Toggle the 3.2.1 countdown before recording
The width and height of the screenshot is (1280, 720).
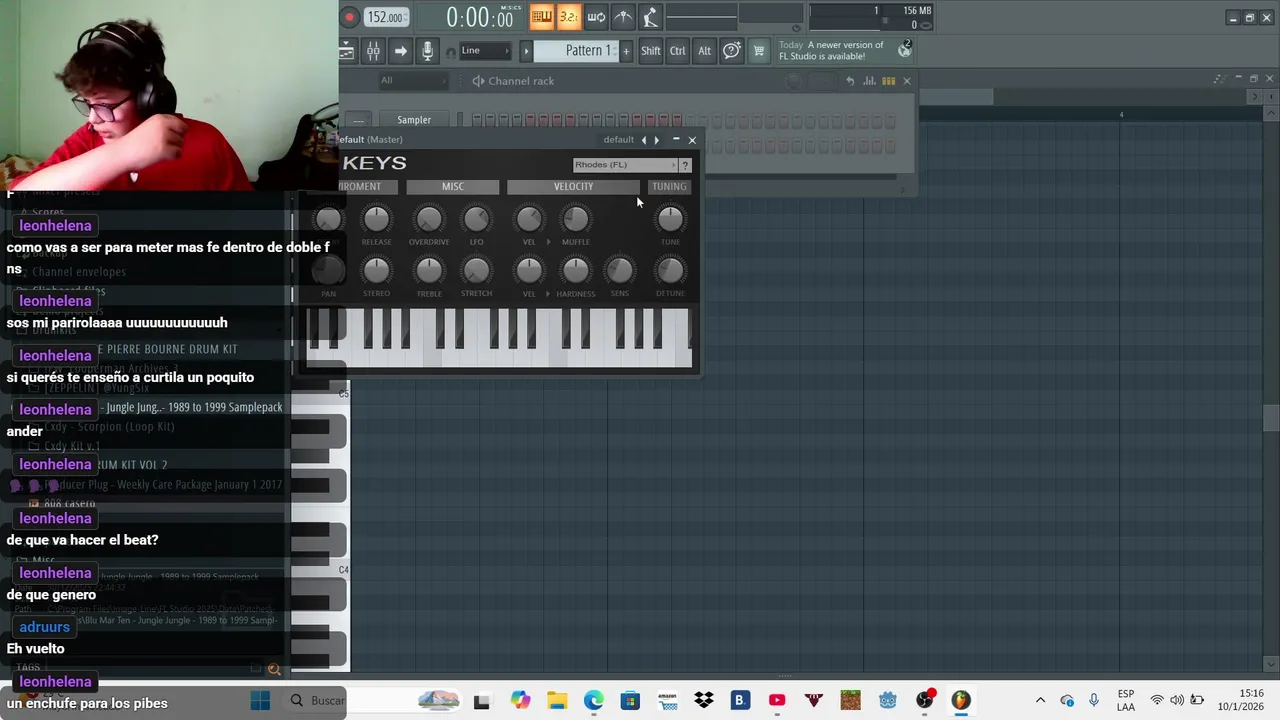click(x=568, y=16)
